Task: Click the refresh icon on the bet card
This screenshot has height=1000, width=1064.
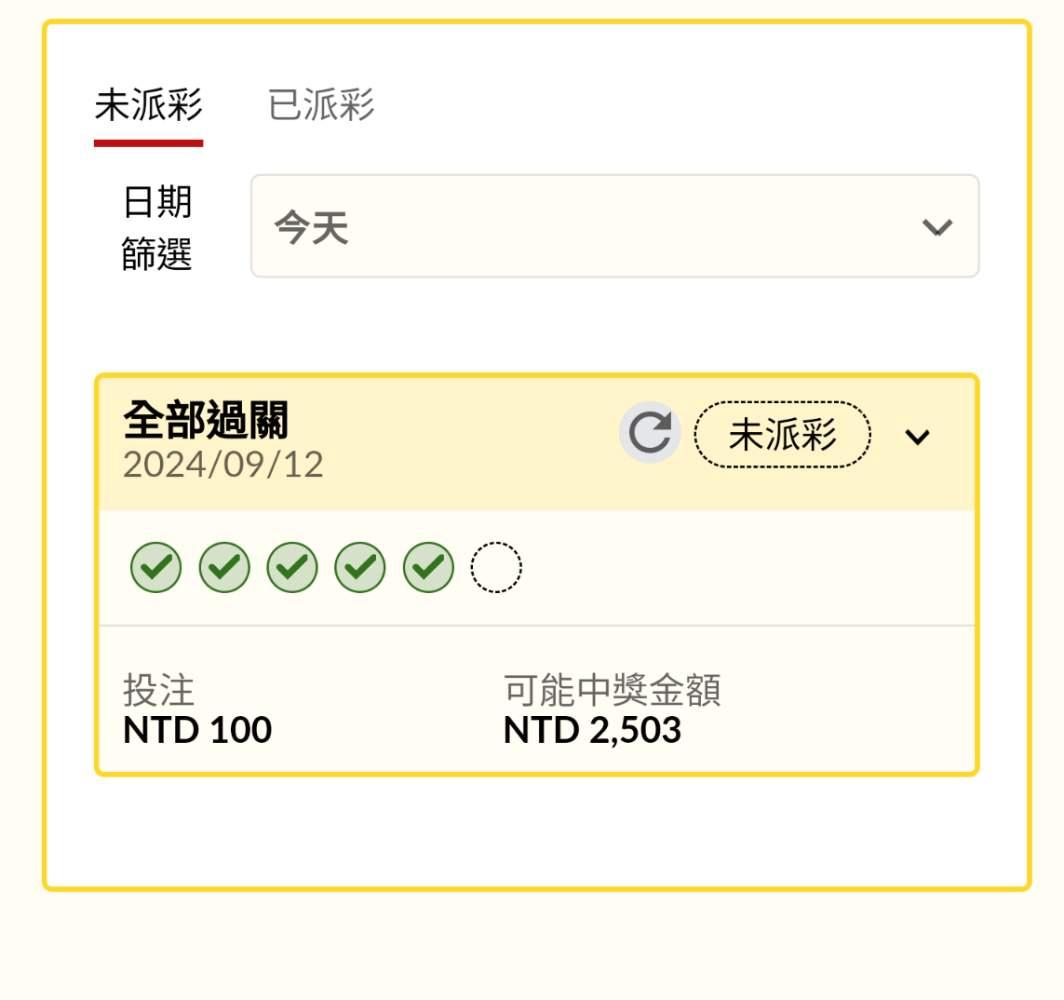Action: (x=650, y=434)
